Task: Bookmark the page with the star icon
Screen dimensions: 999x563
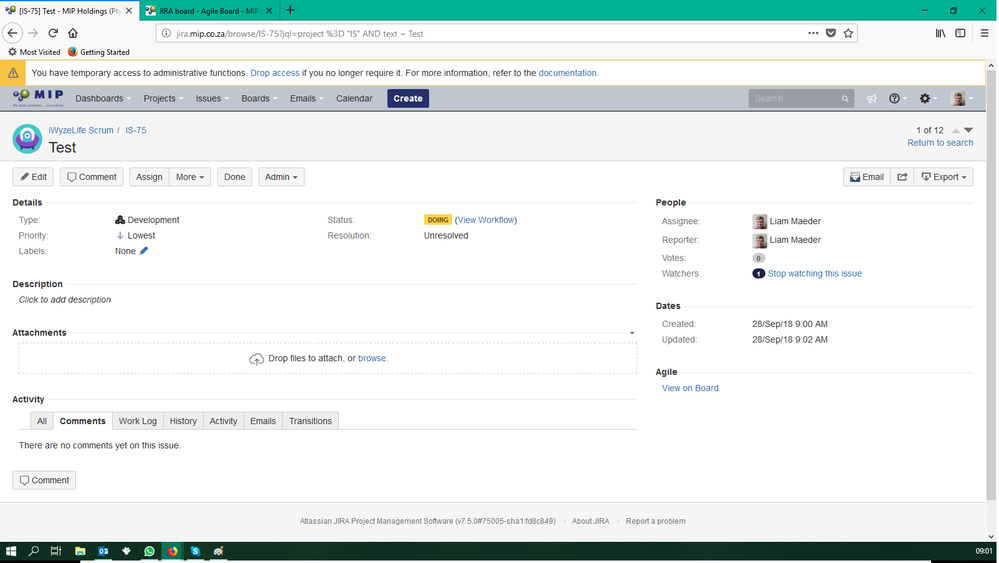Action: (x=848, y=33)
